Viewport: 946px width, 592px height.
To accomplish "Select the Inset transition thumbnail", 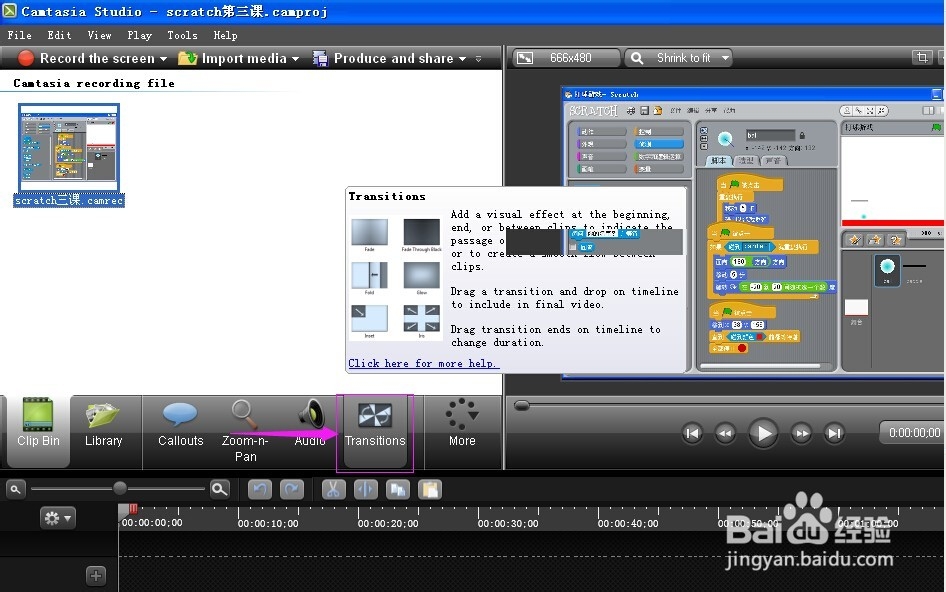I will (369, 319).
